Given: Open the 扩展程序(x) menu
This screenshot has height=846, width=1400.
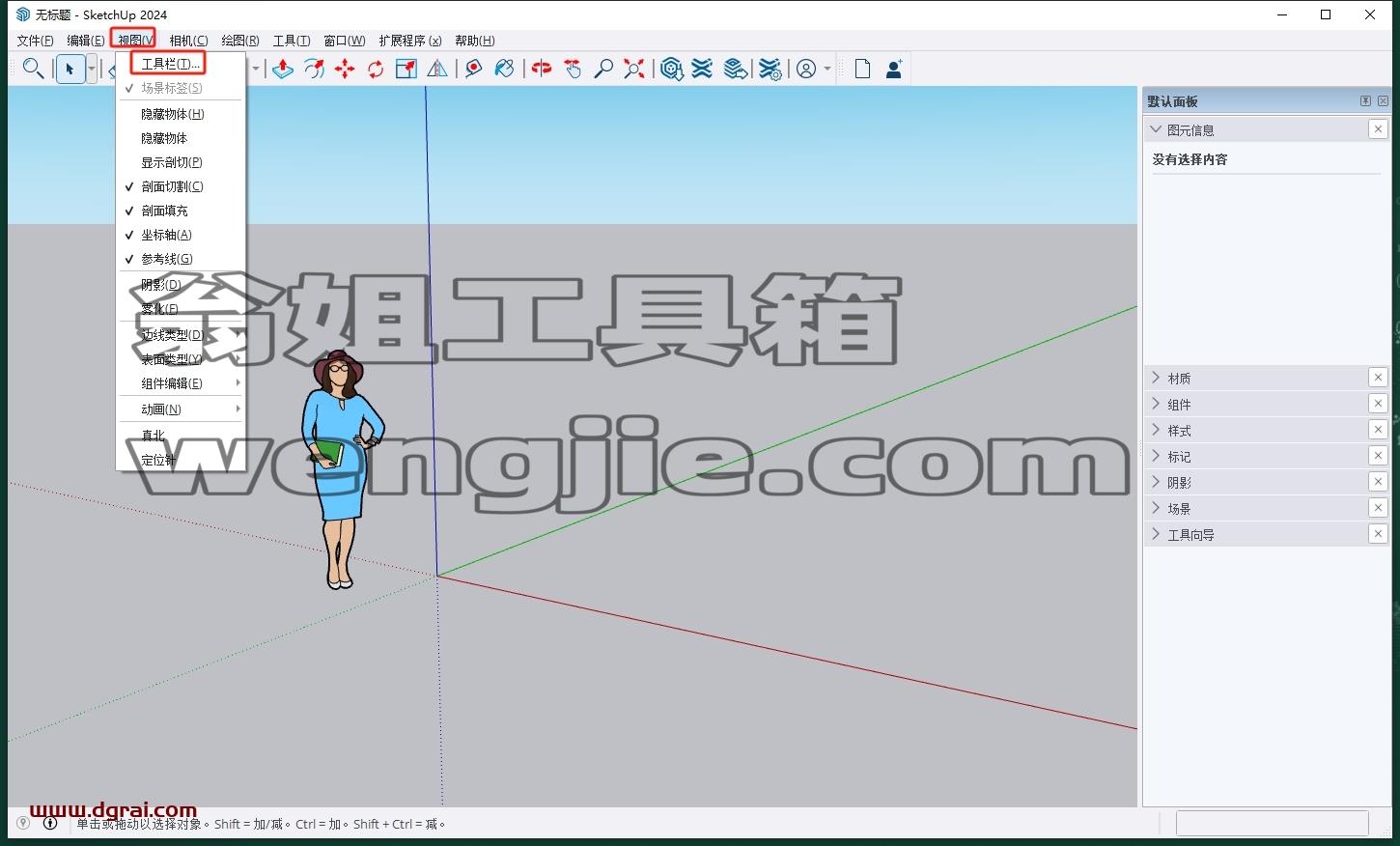Looking at the screenshot, I should [x=410, y=41].
